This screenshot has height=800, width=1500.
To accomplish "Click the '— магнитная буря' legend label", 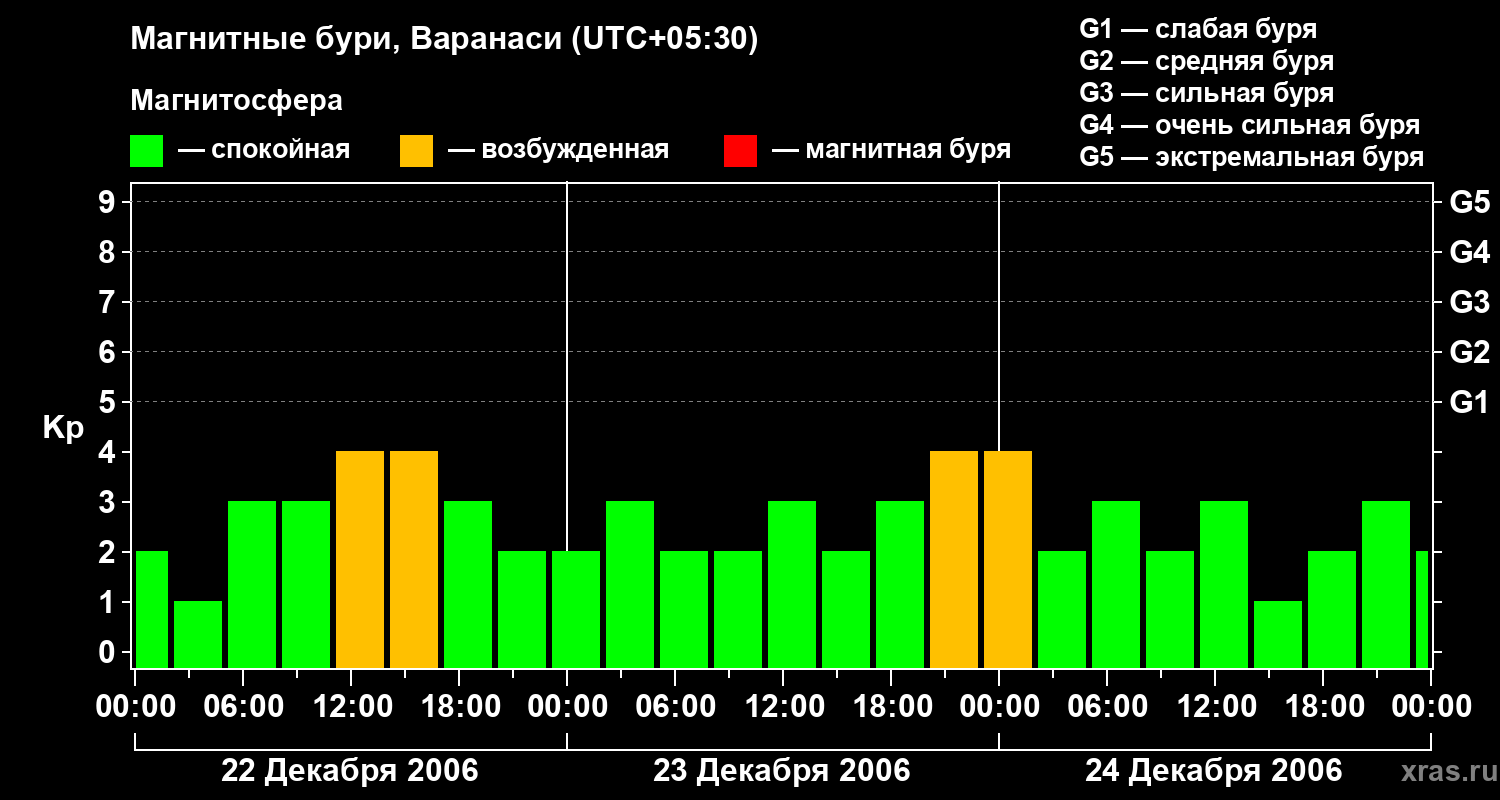I will tap(891, 151).
